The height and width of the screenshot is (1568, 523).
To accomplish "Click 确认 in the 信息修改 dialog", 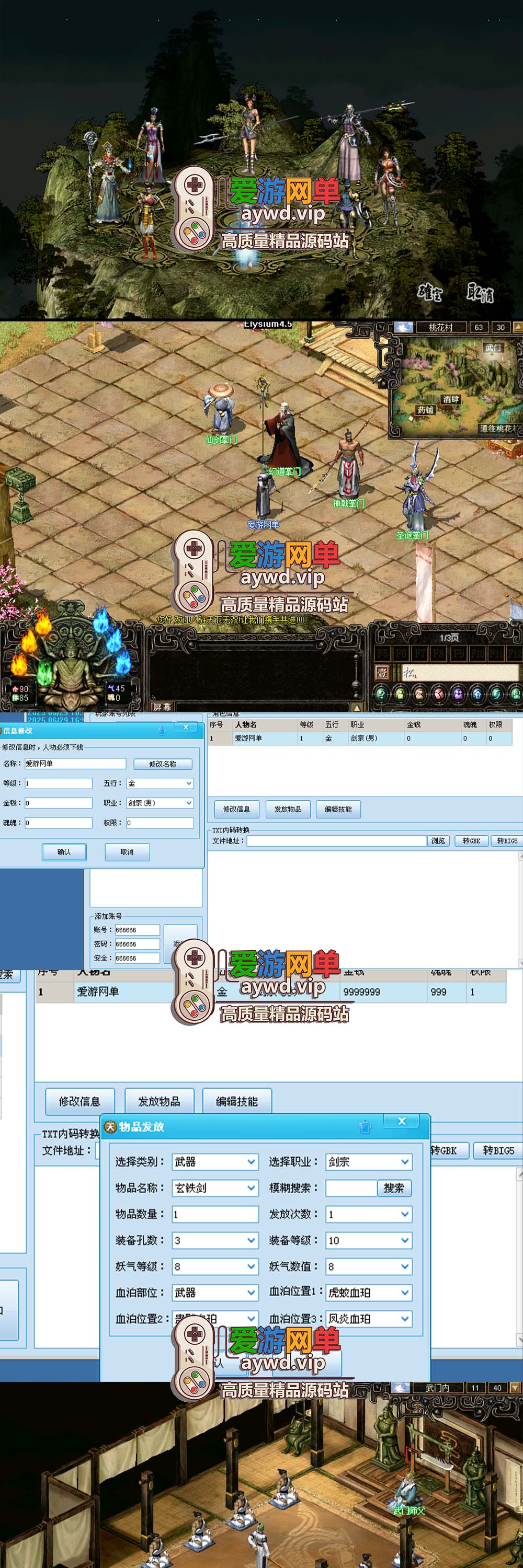I will [x=64, y=852].
